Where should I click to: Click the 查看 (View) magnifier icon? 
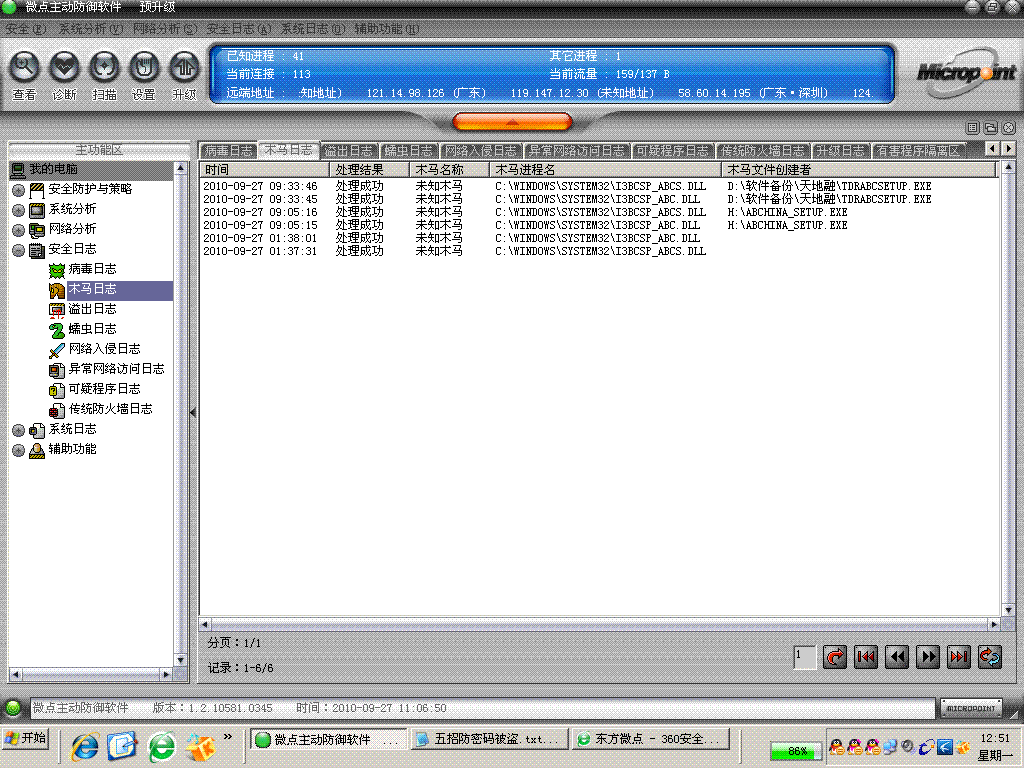tap(24, 67)
